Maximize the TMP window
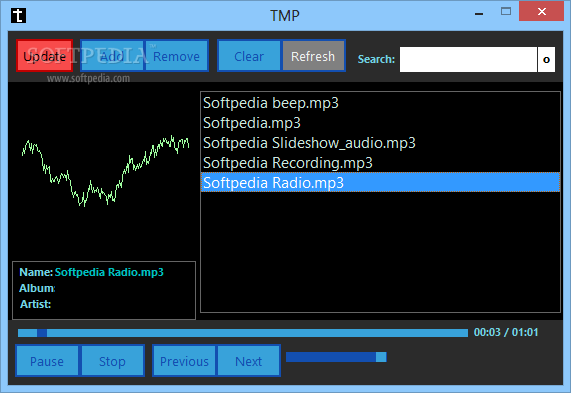This screenshot has width=571, height=393. pyautogui.click(x=506, y=12)
